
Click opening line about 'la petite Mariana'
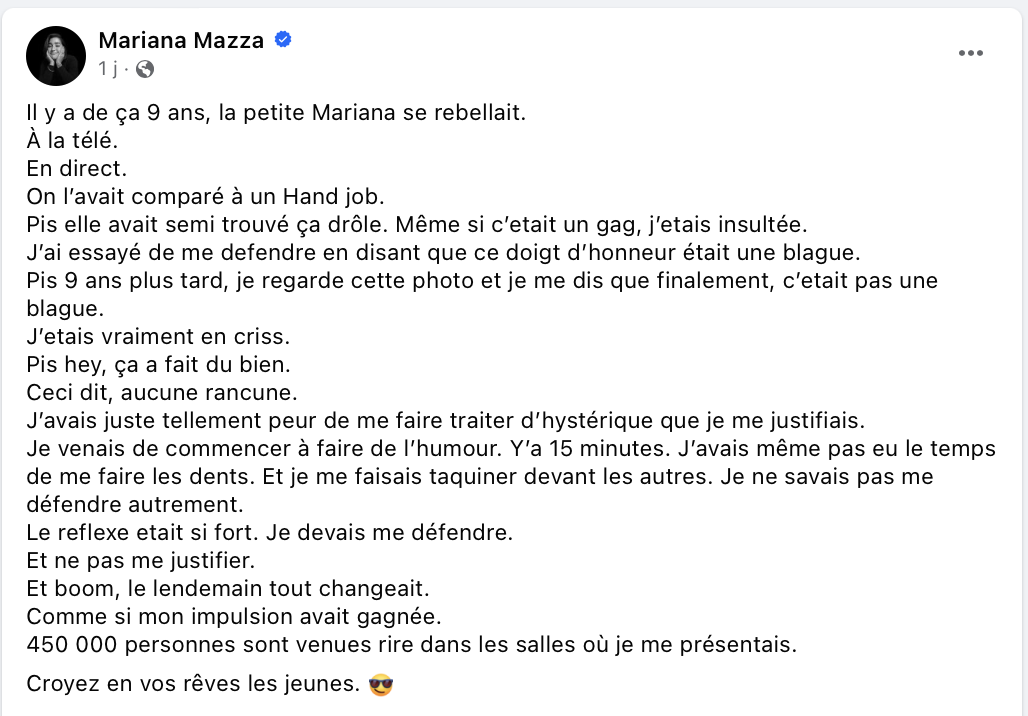276,113
